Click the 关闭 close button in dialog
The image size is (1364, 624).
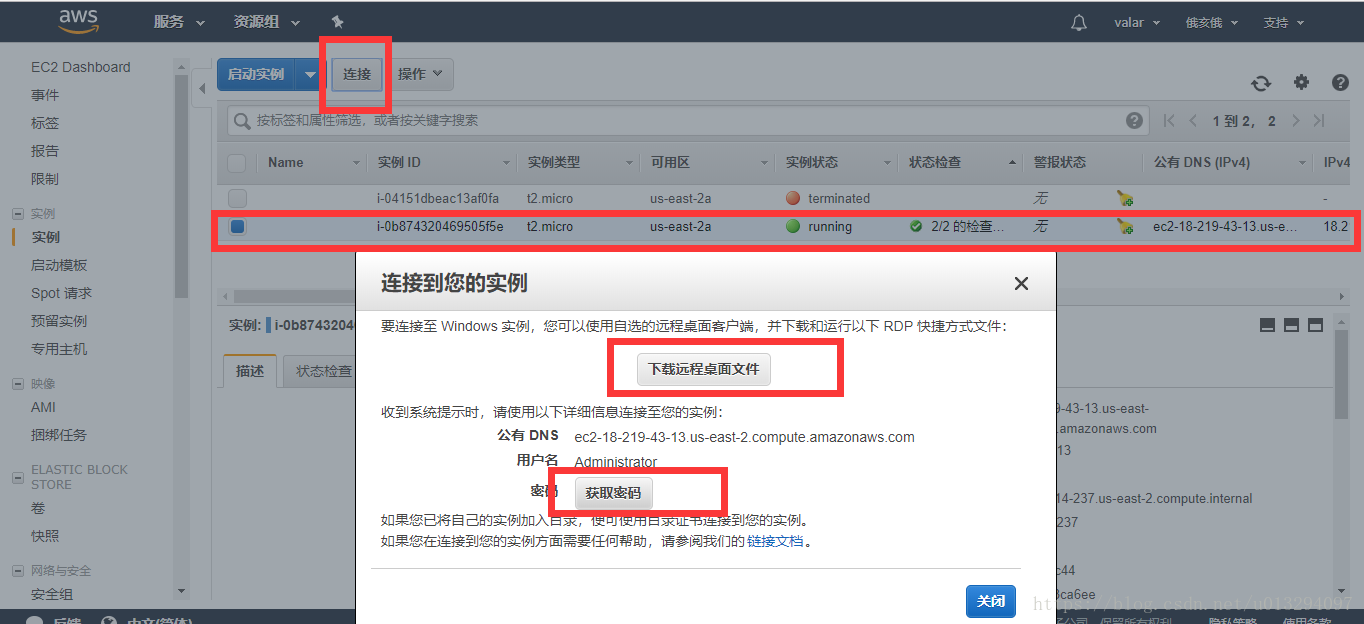coord(991,601)
